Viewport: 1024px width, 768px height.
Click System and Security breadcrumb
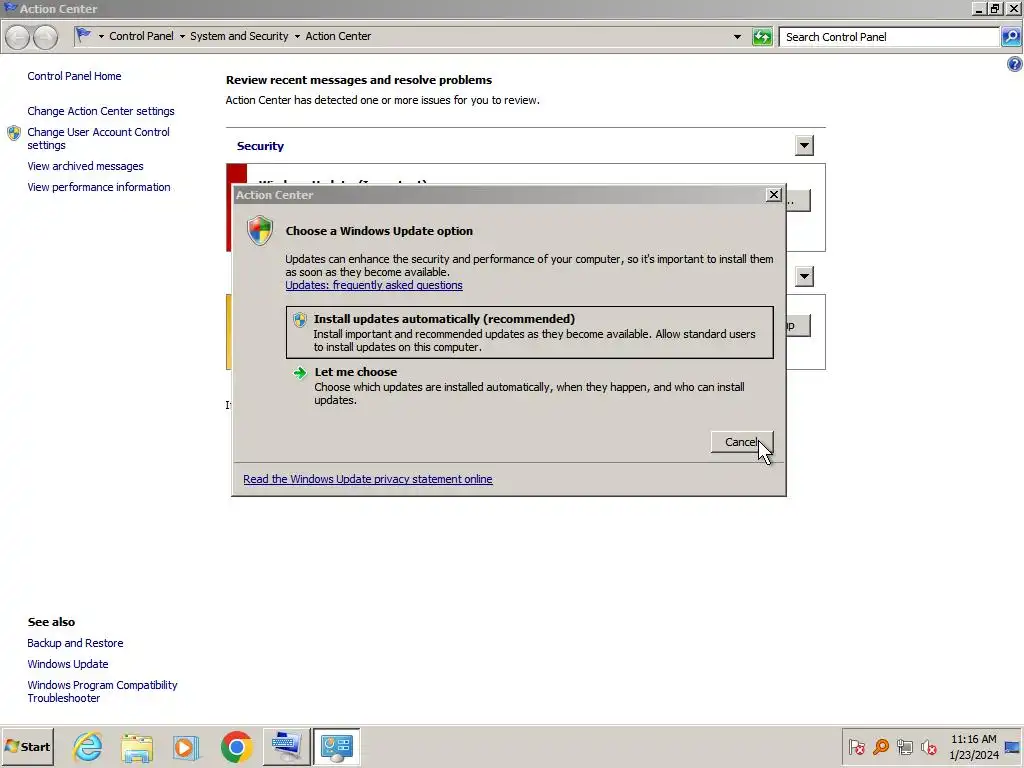[239, 36]
